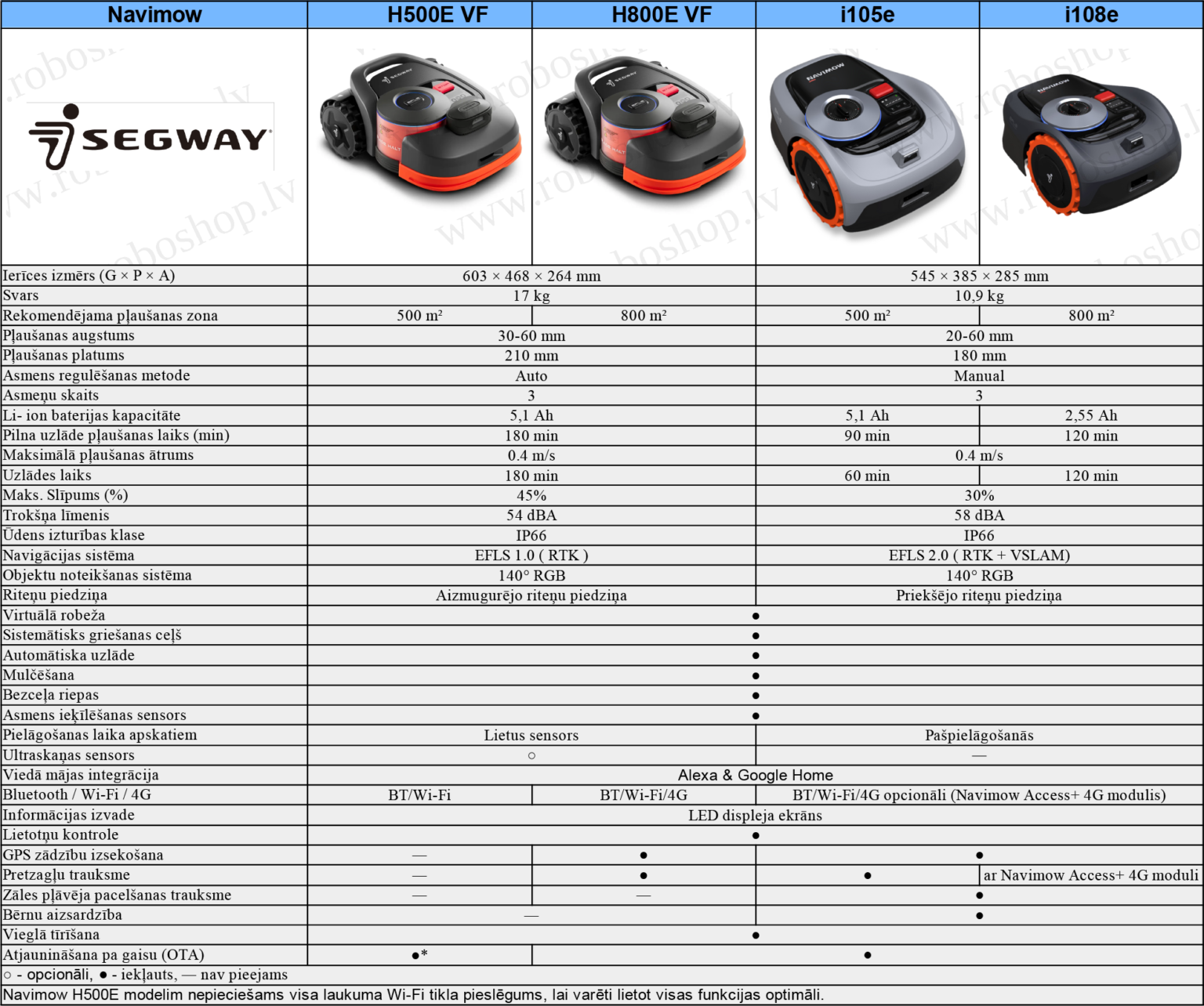
Task: Click the '60 min' charging time cell
Action: tap(868, 476)
